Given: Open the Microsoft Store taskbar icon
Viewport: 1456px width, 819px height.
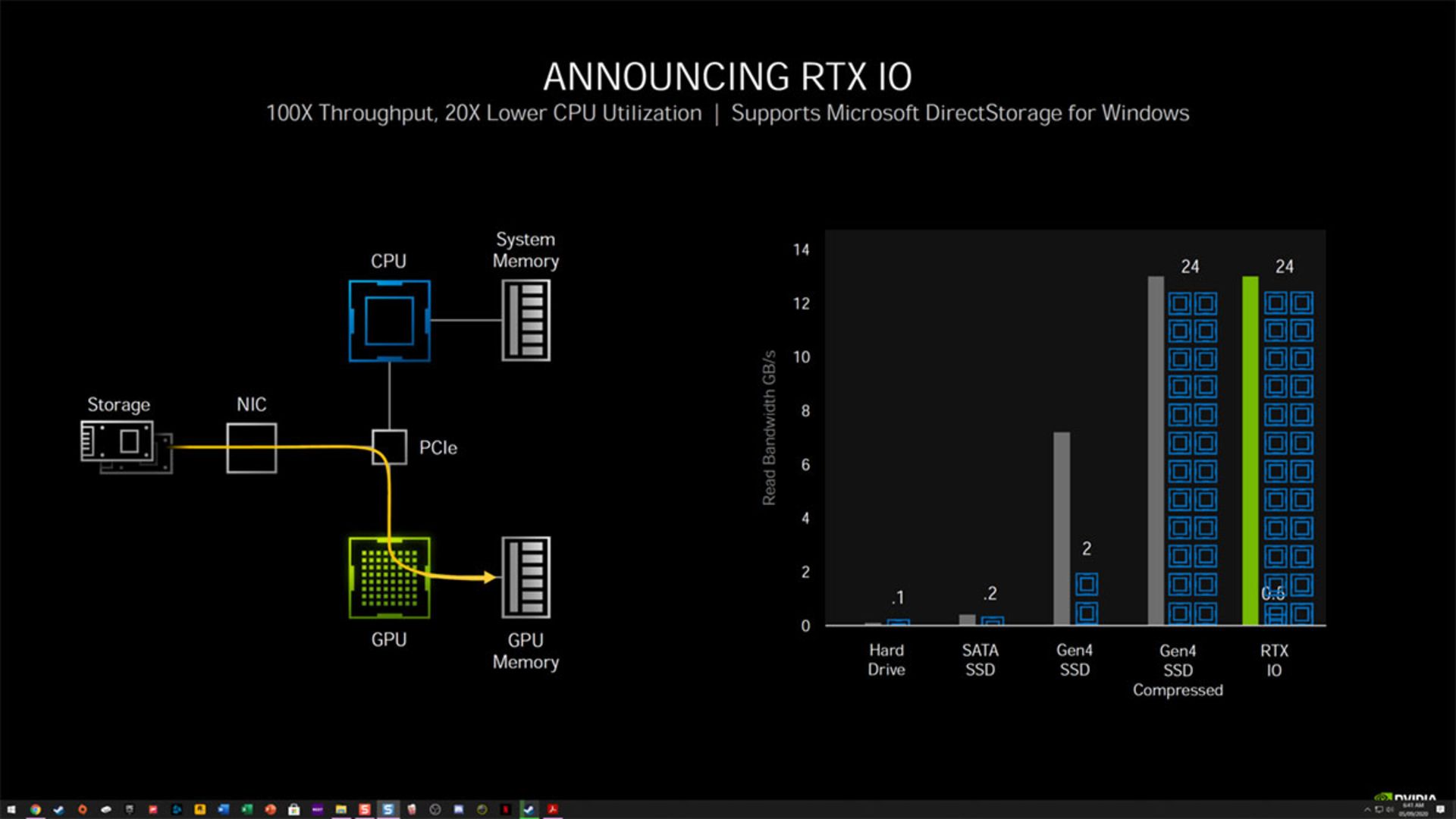Looking at the screenshot, I should tap(293, 809).
